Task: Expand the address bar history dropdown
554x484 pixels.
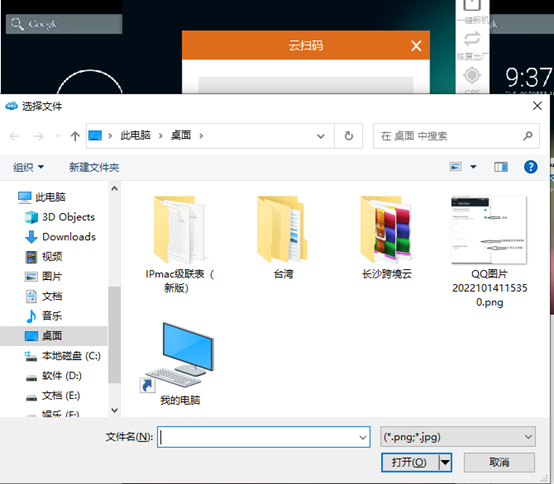Action: pyautogui.click(x=320, y=136)
